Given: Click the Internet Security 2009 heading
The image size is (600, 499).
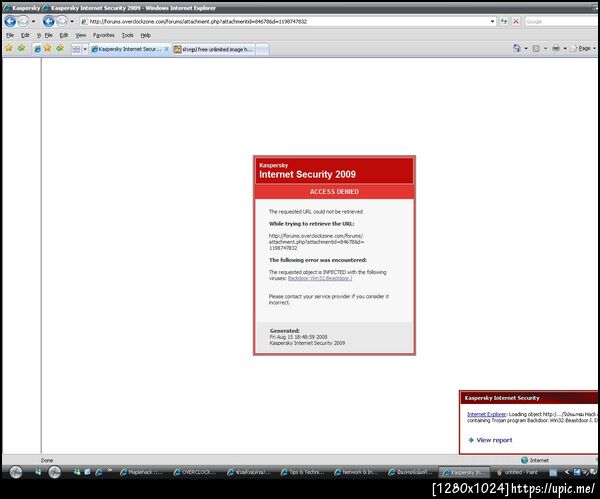Looking at the screenshot, I should pos(307,174).
